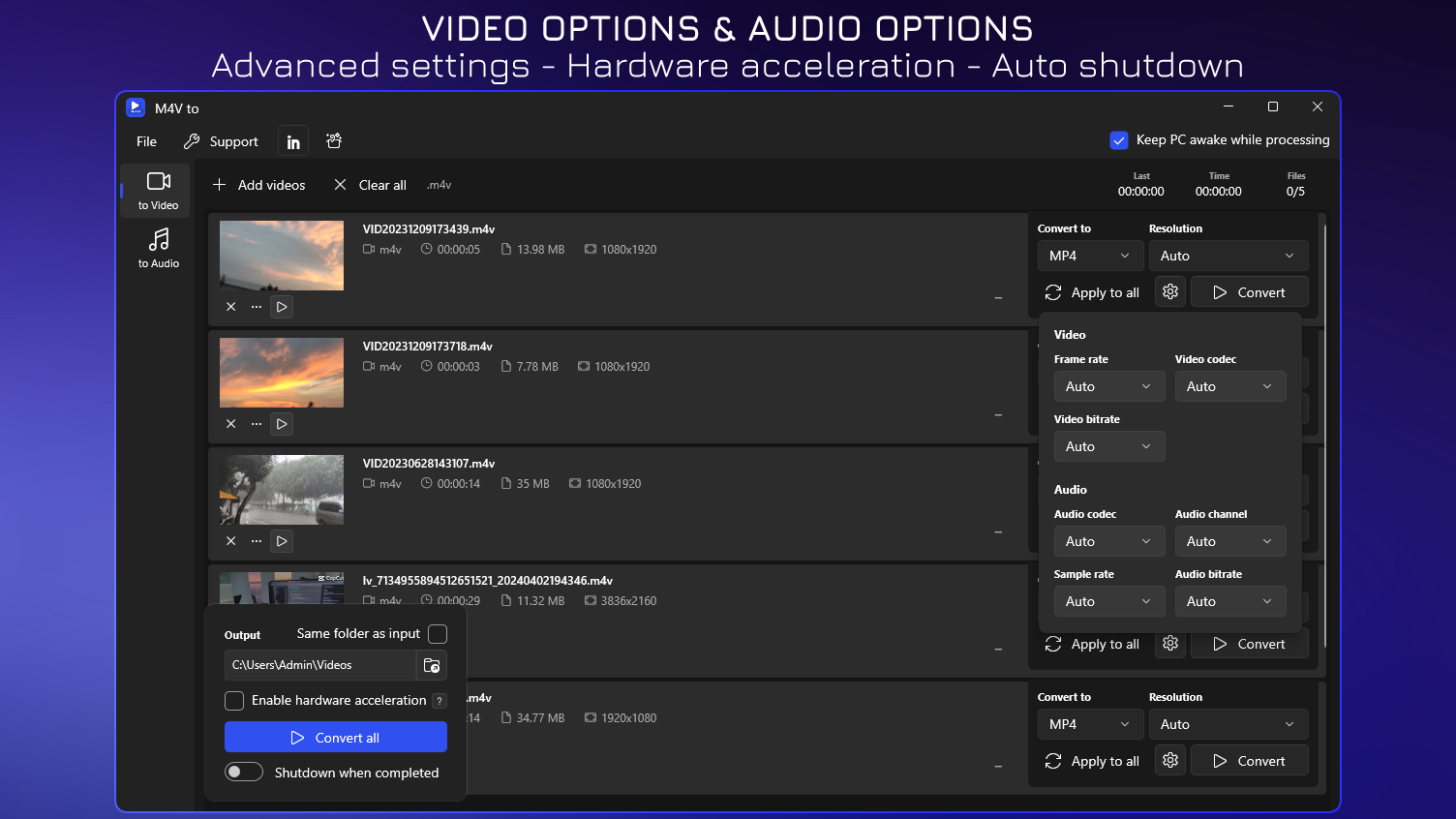The width and height of the screenshot is (1456, 819).
Task: Expand the Audio channel dropdown
Action: (1230, 541)
